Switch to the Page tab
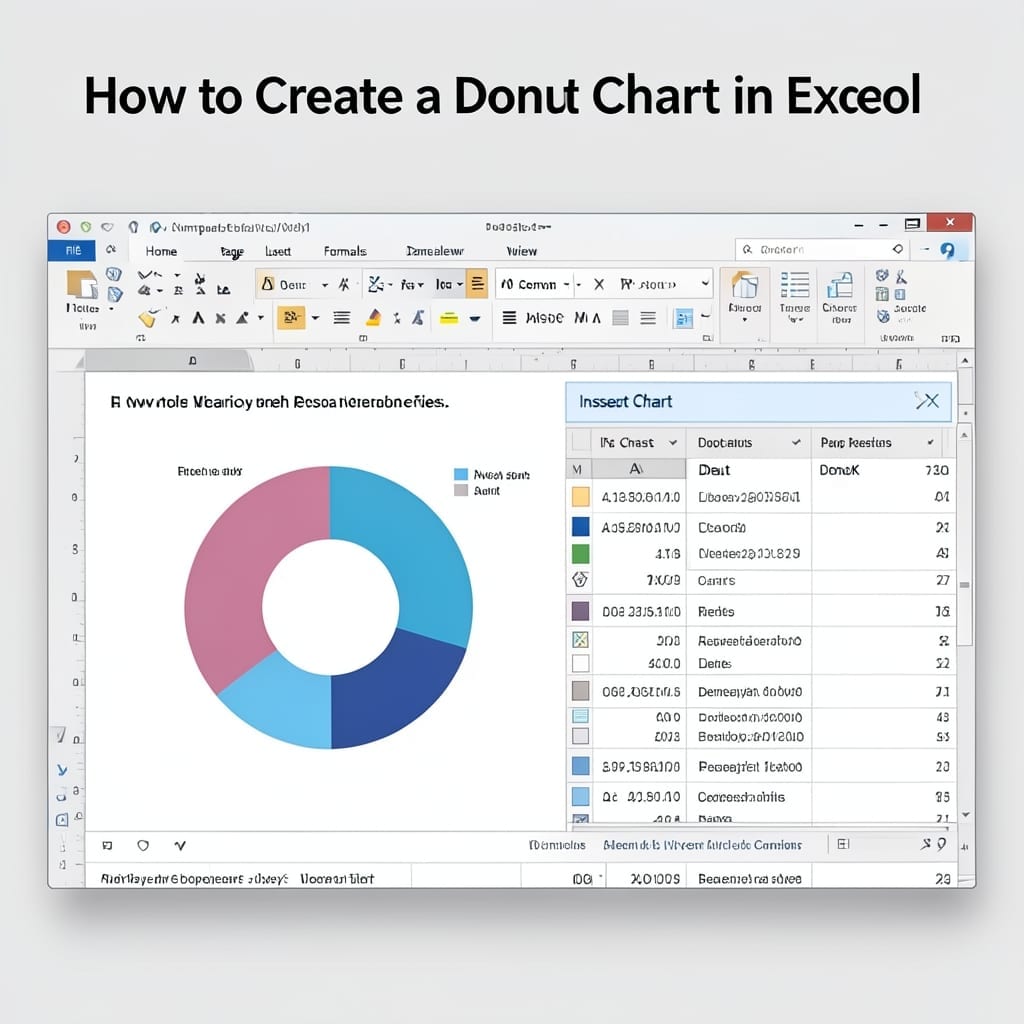The image size is (1024, 1024). coord(231,252)
